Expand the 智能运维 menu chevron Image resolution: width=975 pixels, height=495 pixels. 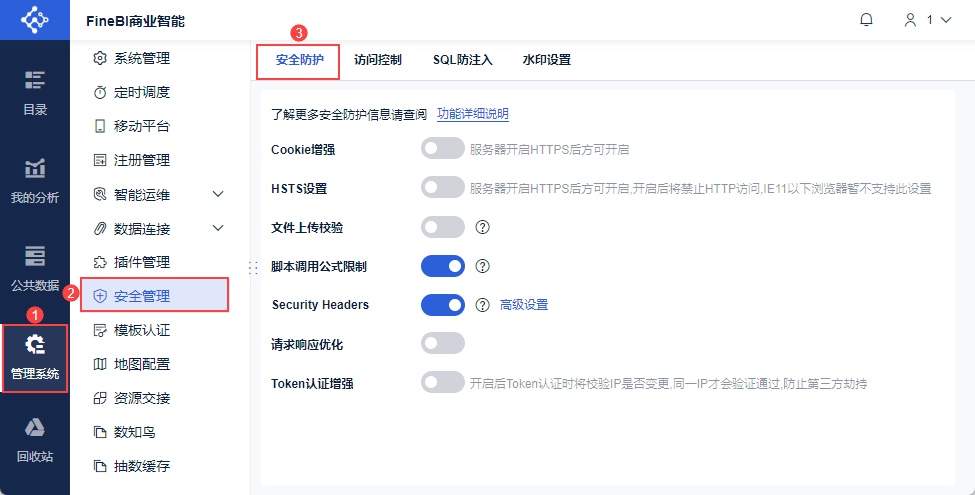point(219,194)
